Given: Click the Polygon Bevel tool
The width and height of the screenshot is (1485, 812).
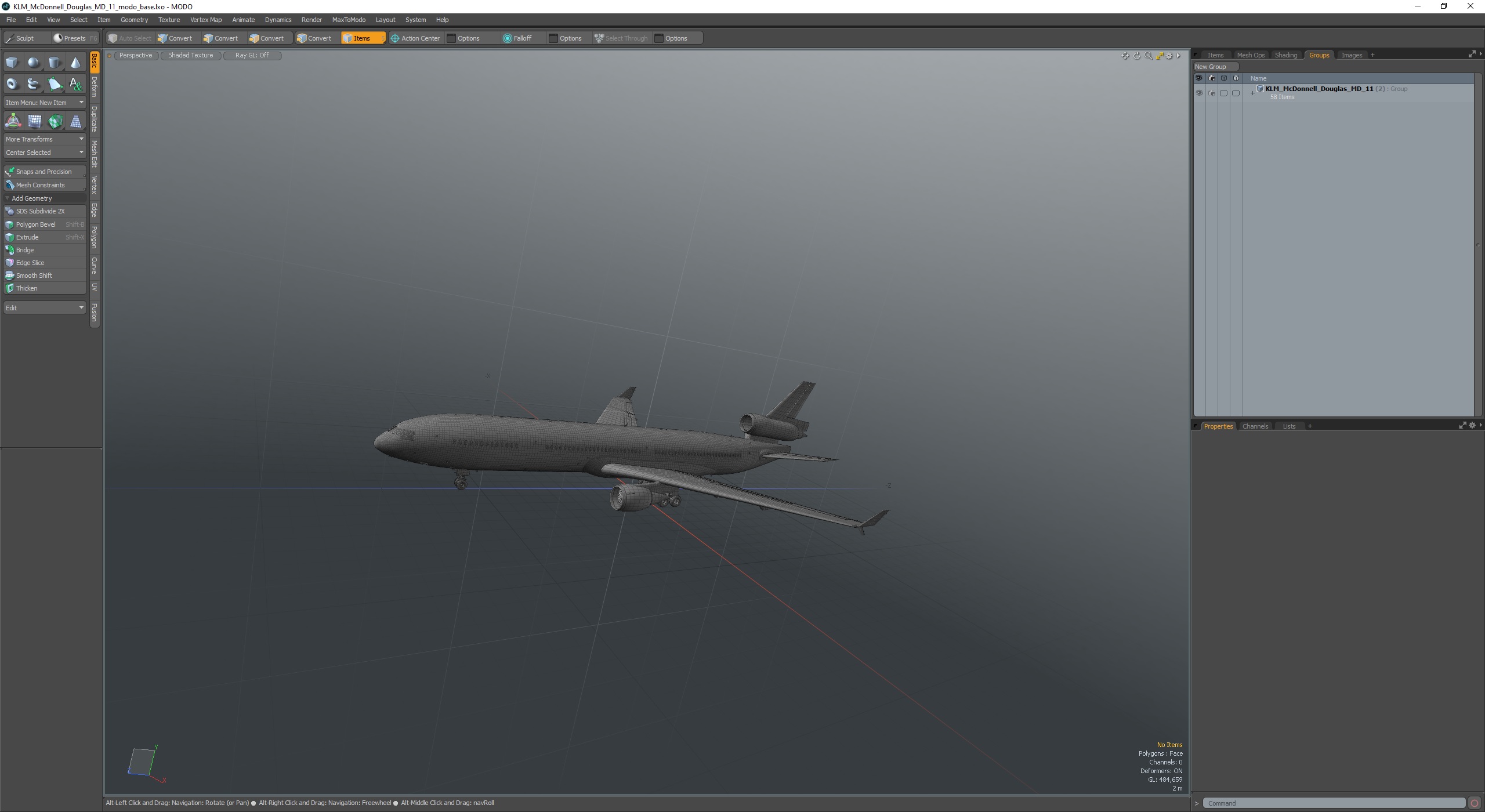Looking at the screenshot, I should click(x=45, y=224).
